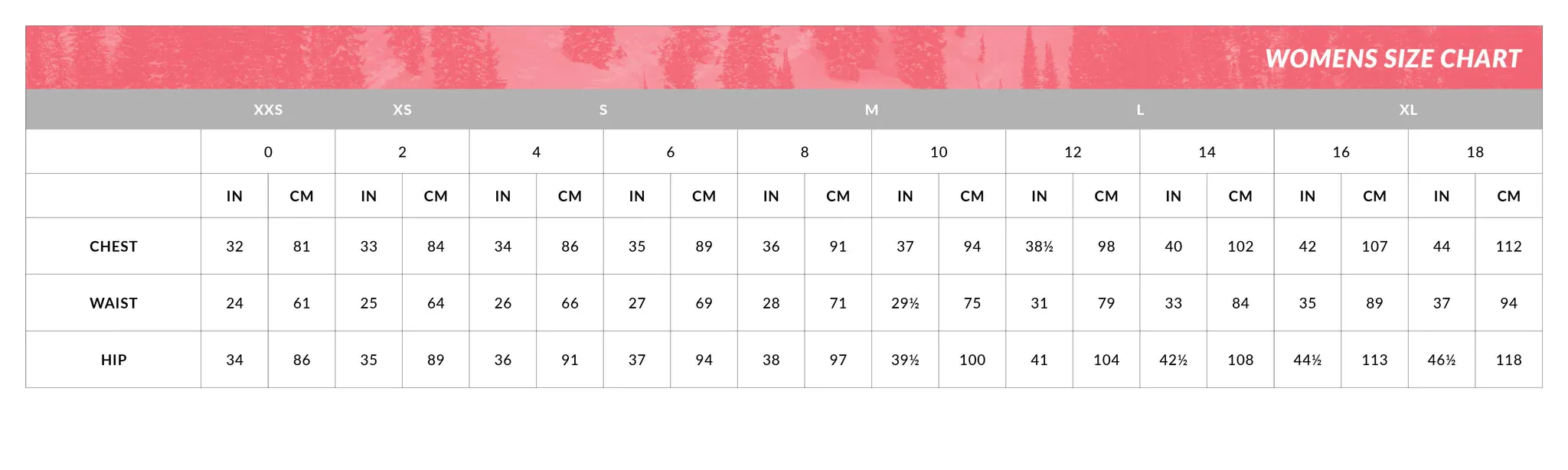This screenshot has width=1568, height=470.
Task: Click the WAIST row label
Action: coord(113,303)
